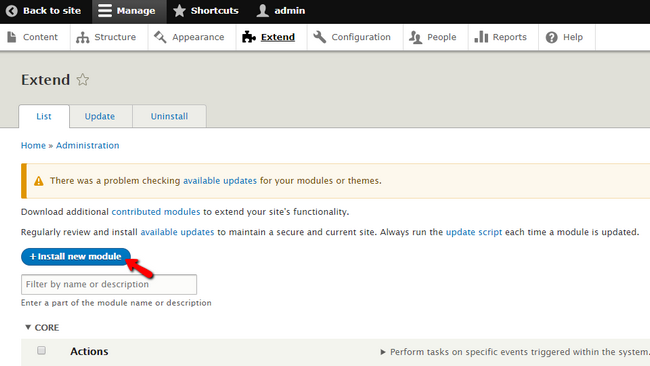
Task: Follow the Administration breadcrumb link
Action: 87,145
